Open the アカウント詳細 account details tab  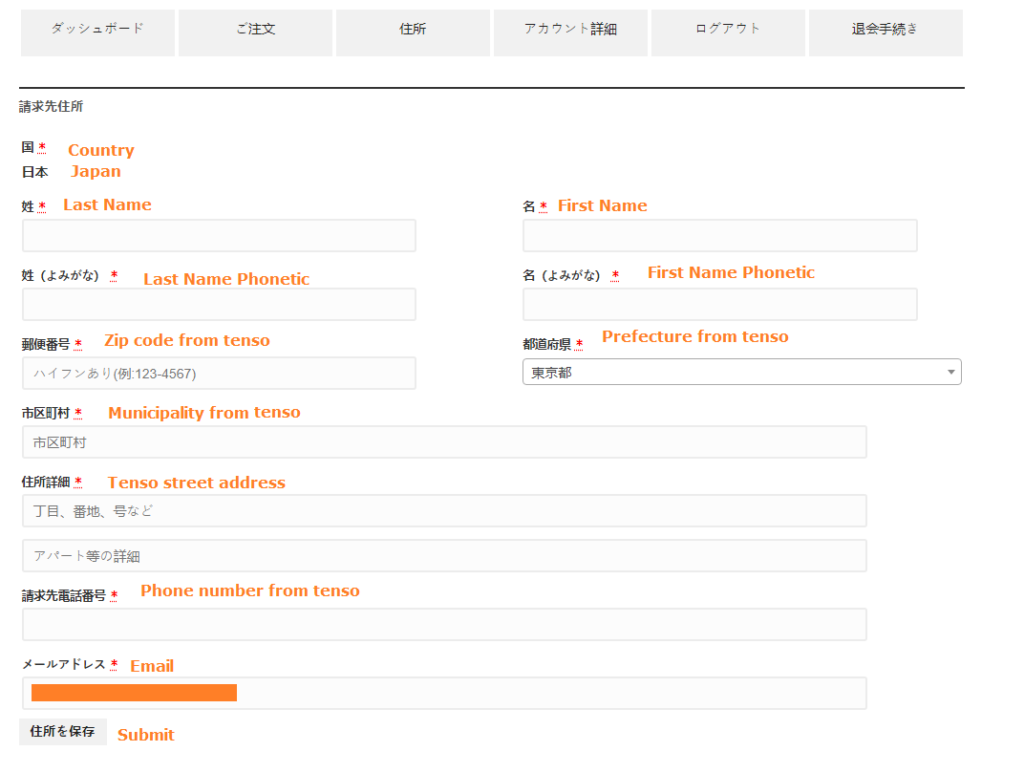pyautogui.click(x=570, y=29)
